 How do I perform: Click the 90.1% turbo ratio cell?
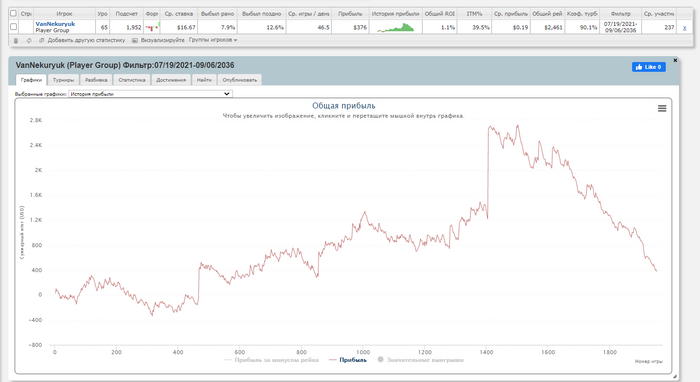click(x=582, y=27)
